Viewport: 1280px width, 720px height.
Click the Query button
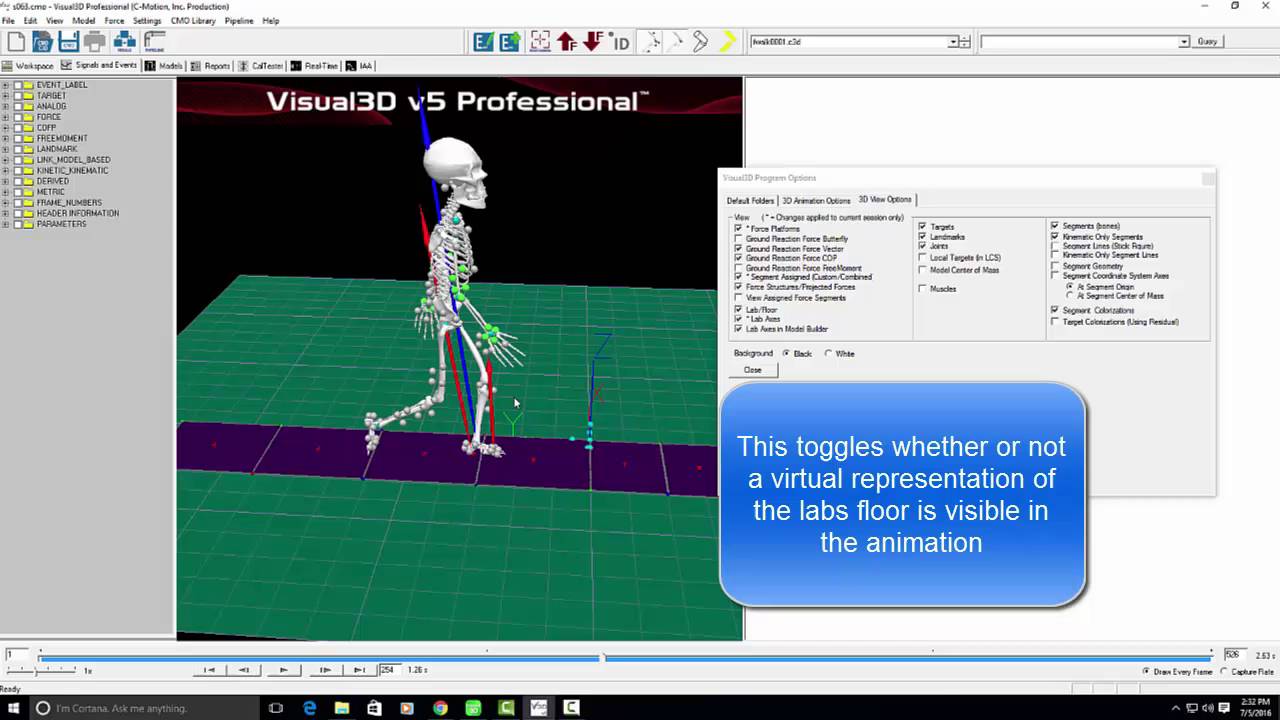click(x=1207, y=42)
